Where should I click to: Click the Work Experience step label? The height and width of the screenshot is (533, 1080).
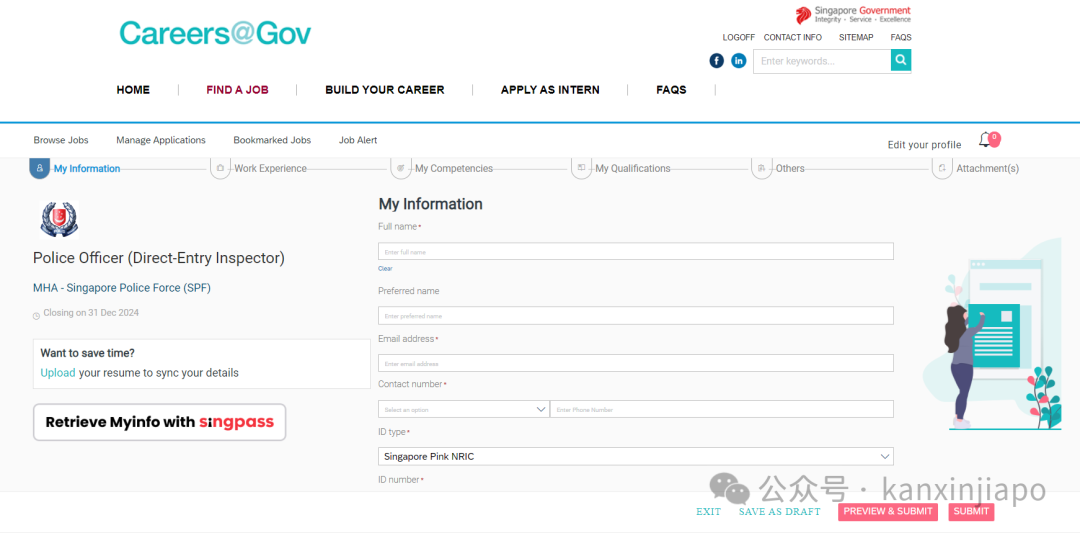271,168
